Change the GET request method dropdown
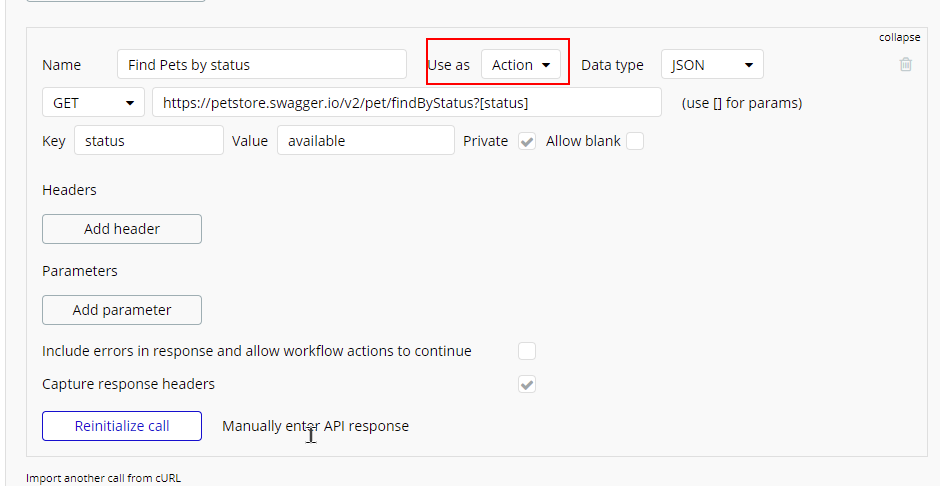The width and height of the screenshot is (940, 486). coord(94,102)
